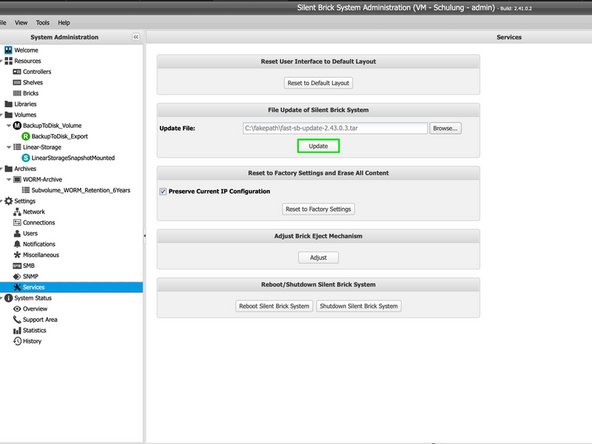The image size is (592, 444).
Task: Click the Libraries folder icon
Action: [x=8, y=104]
